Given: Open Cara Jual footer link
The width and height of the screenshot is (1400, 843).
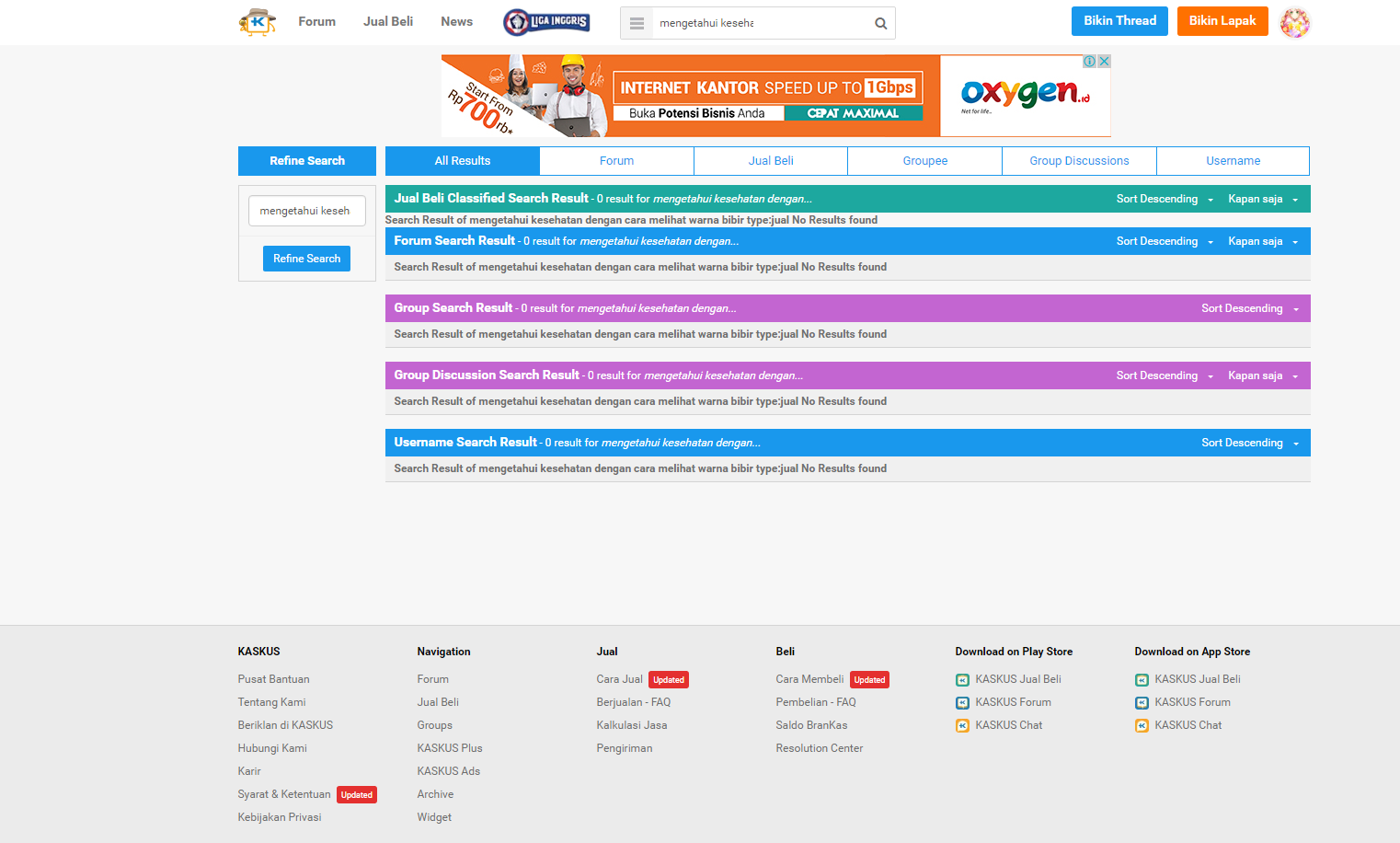Looking at the screenshot, I should (x=620, y=679).
